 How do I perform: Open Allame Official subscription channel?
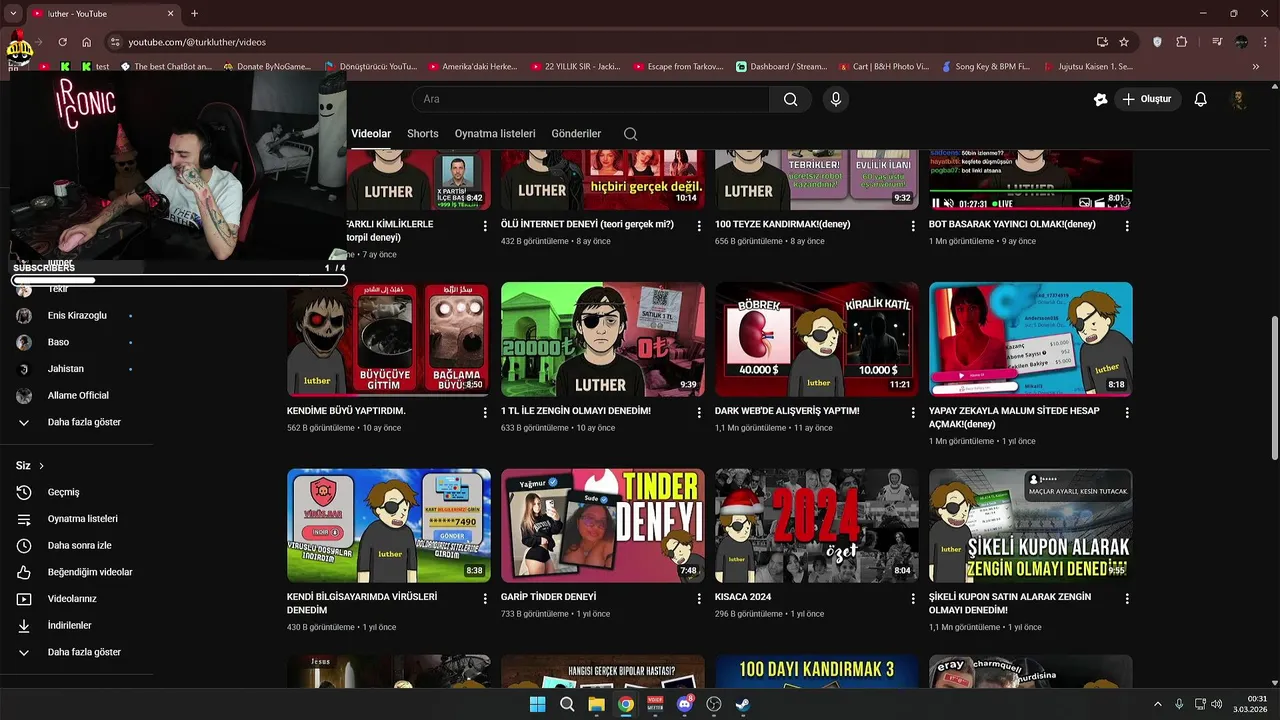(76, 395)
